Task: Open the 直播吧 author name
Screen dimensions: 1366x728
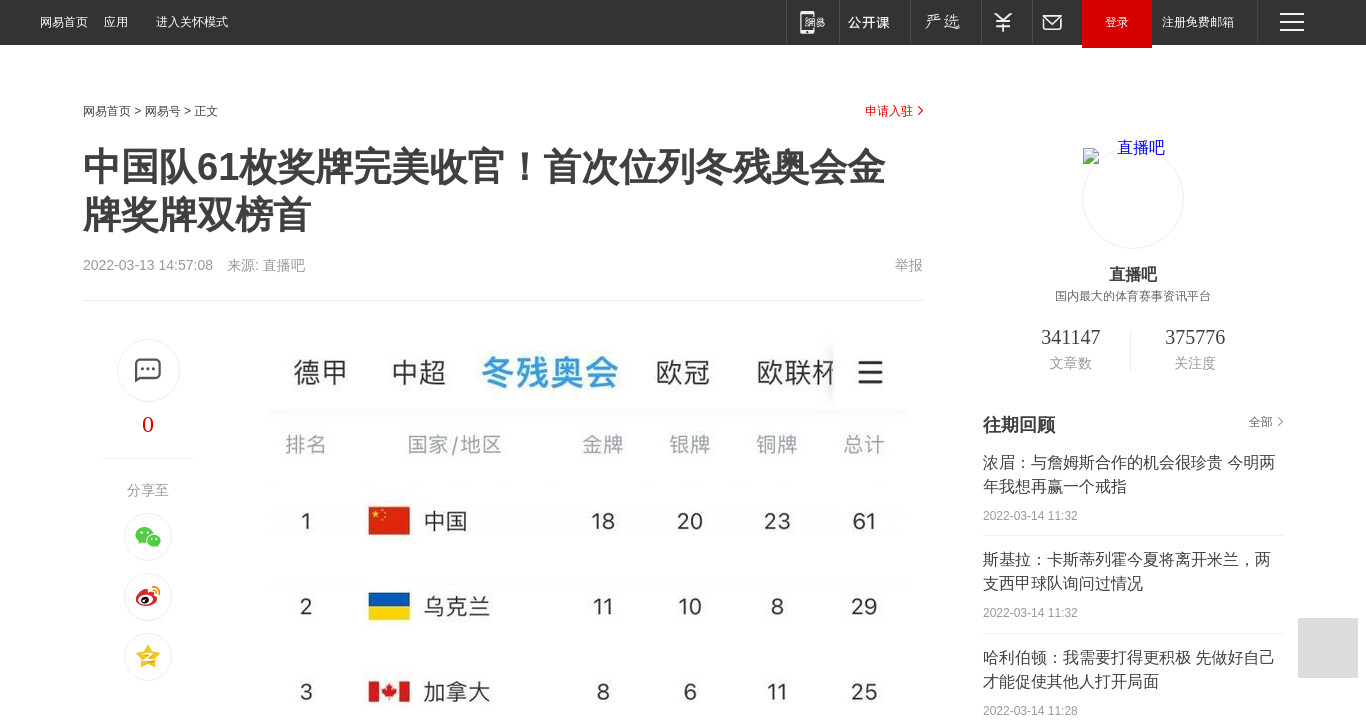Action: pos(1133,274)
